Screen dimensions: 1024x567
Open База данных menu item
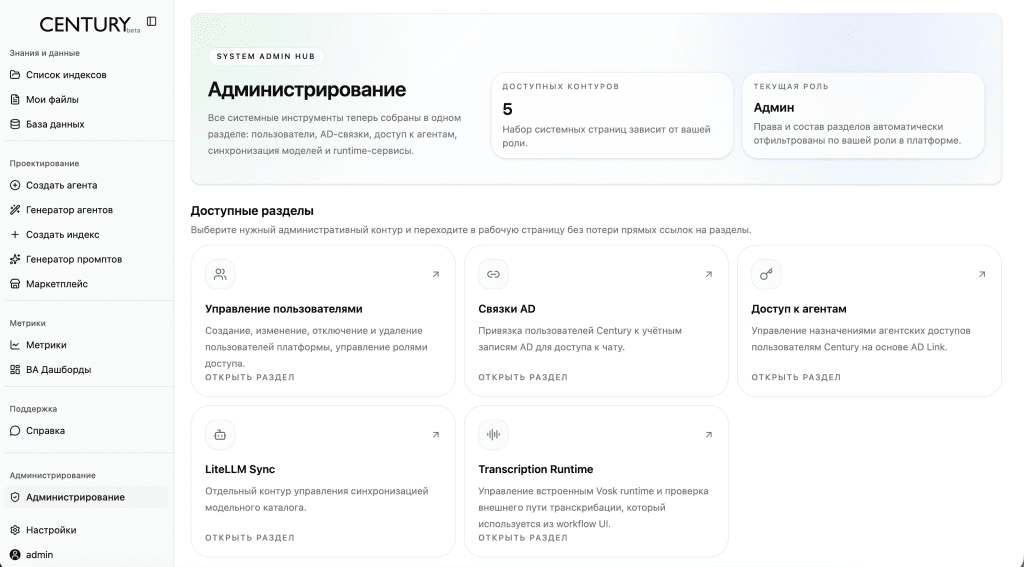[x=86, y=124]
